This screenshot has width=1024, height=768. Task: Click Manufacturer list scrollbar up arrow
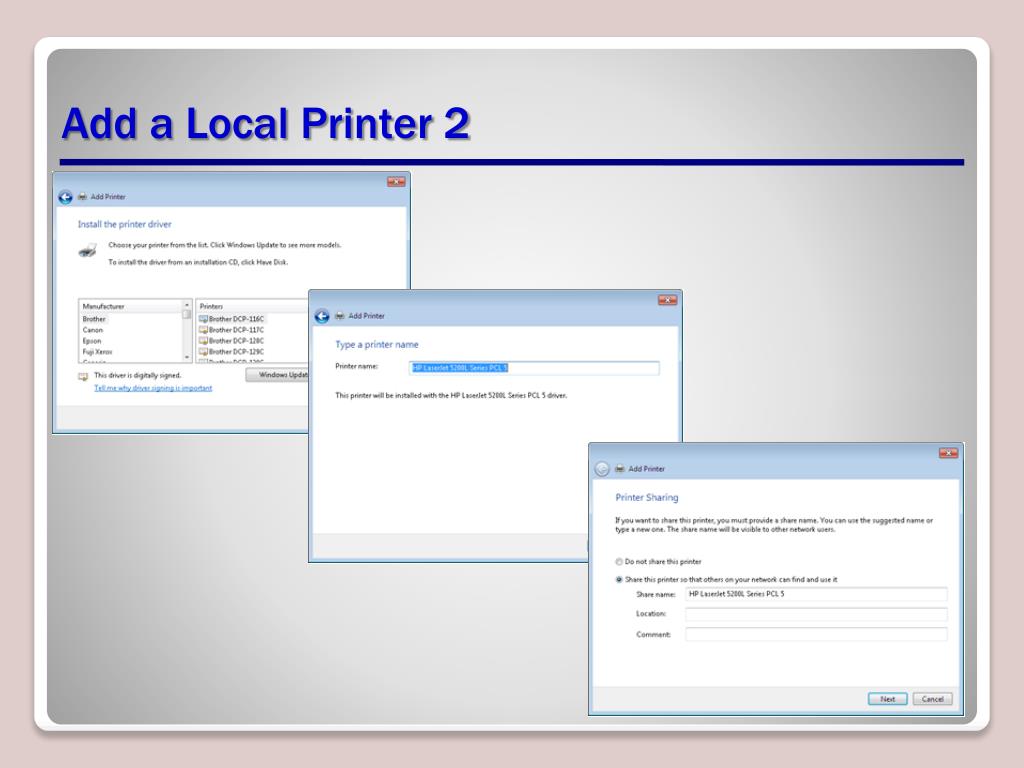[x=187, y=305]
